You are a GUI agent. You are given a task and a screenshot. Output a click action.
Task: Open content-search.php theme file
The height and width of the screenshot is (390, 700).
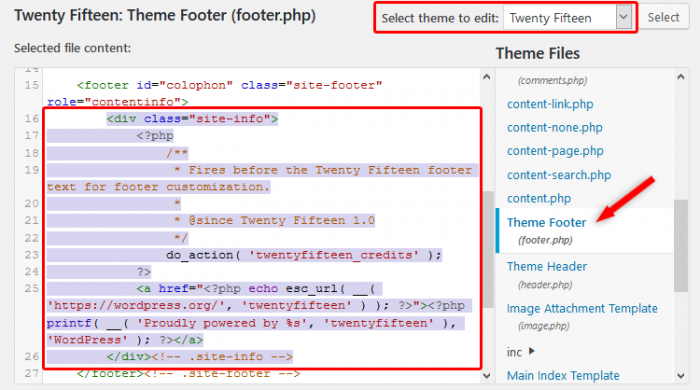coord(559,175)
